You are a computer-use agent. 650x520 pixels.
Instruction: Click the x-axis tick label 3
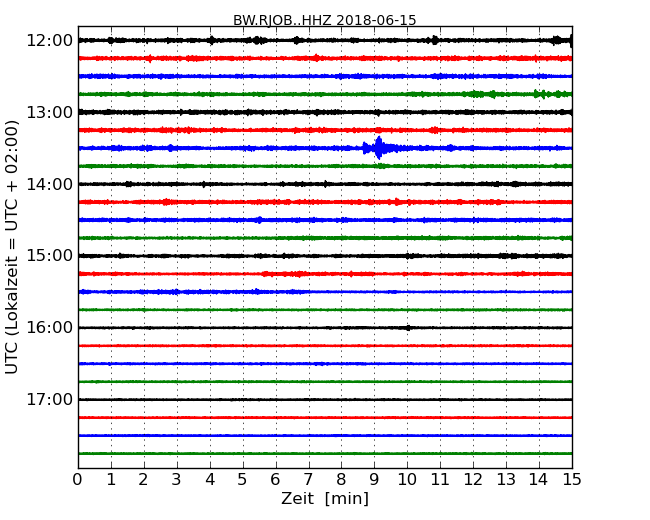point(177,480)
